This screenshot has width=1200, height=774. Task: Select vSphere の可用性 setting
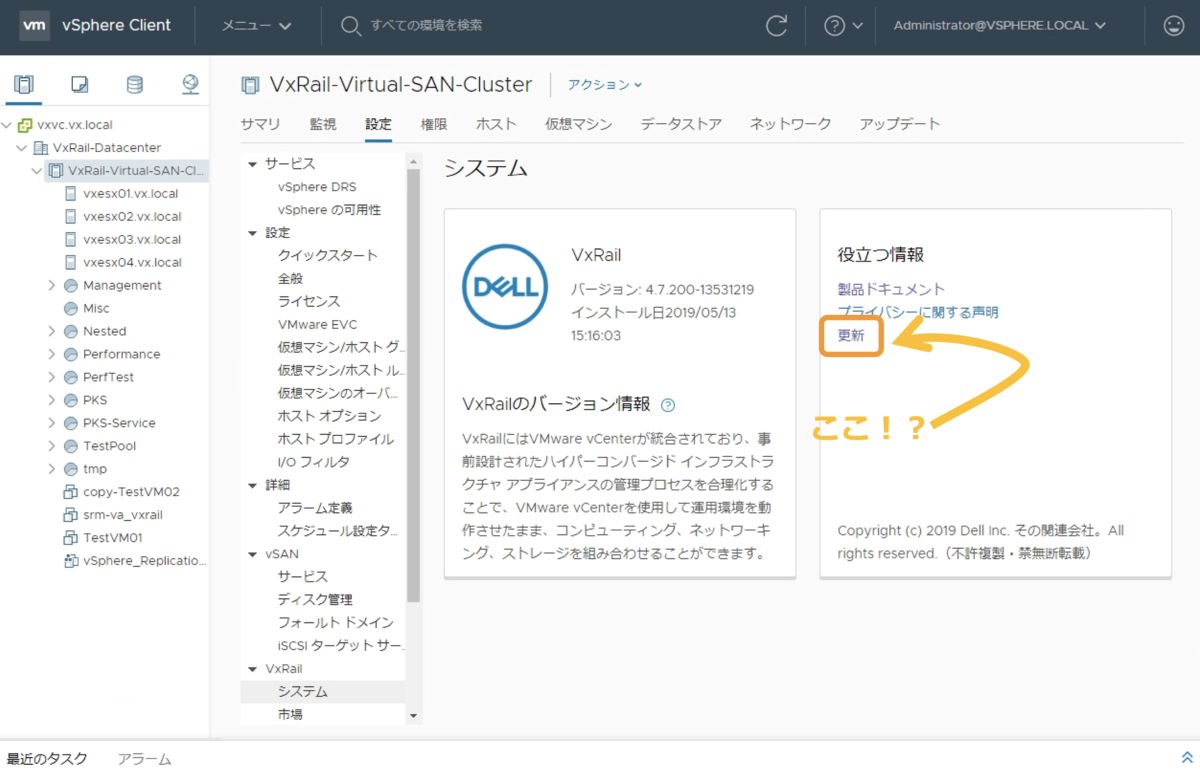click(x=329, y=210)
